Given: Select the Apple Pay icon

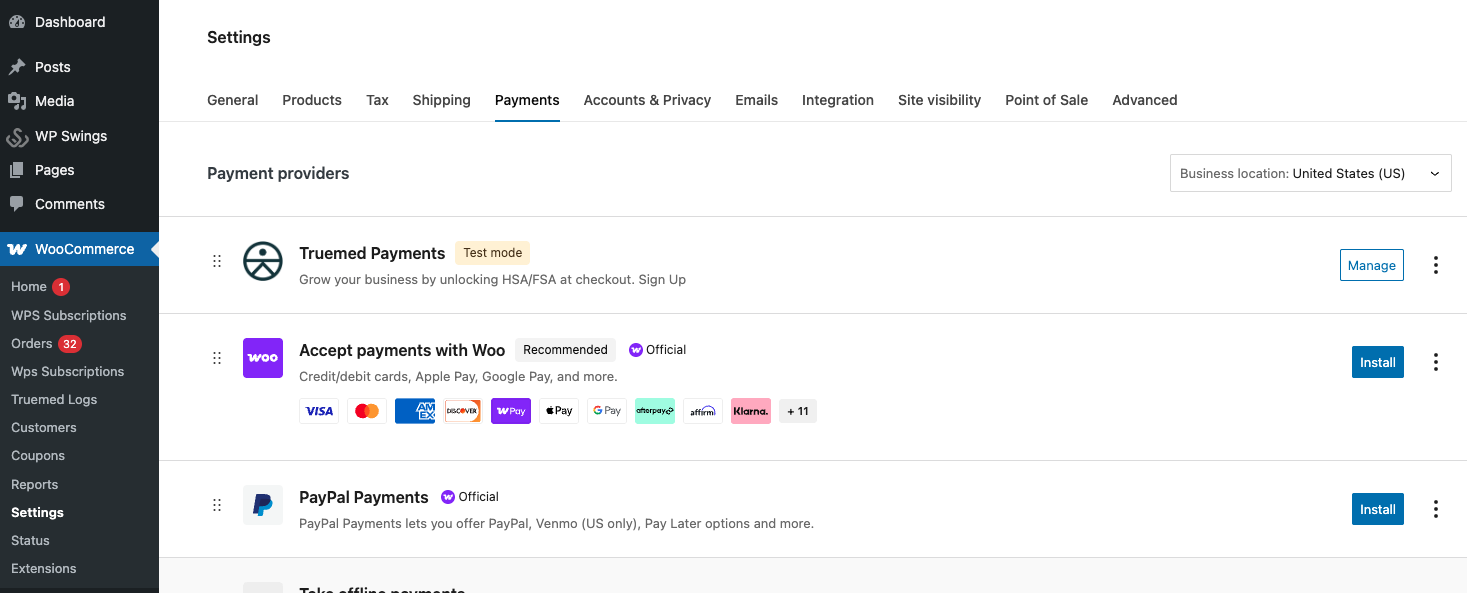Looking at the screenshot, I should click(x=559, y=410).
